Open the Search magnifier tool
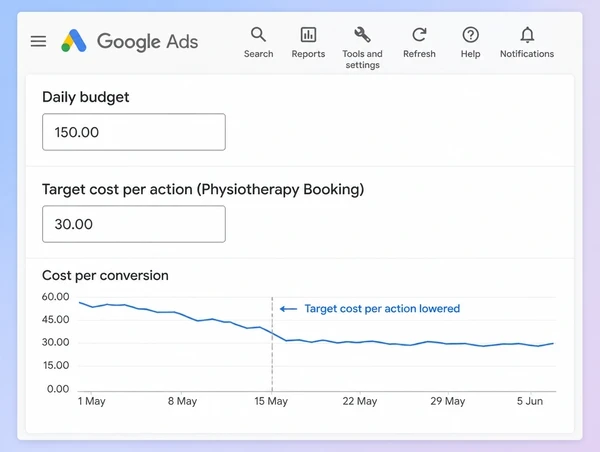Viewport: 600px width, 452px height. [x=258, y=42]
